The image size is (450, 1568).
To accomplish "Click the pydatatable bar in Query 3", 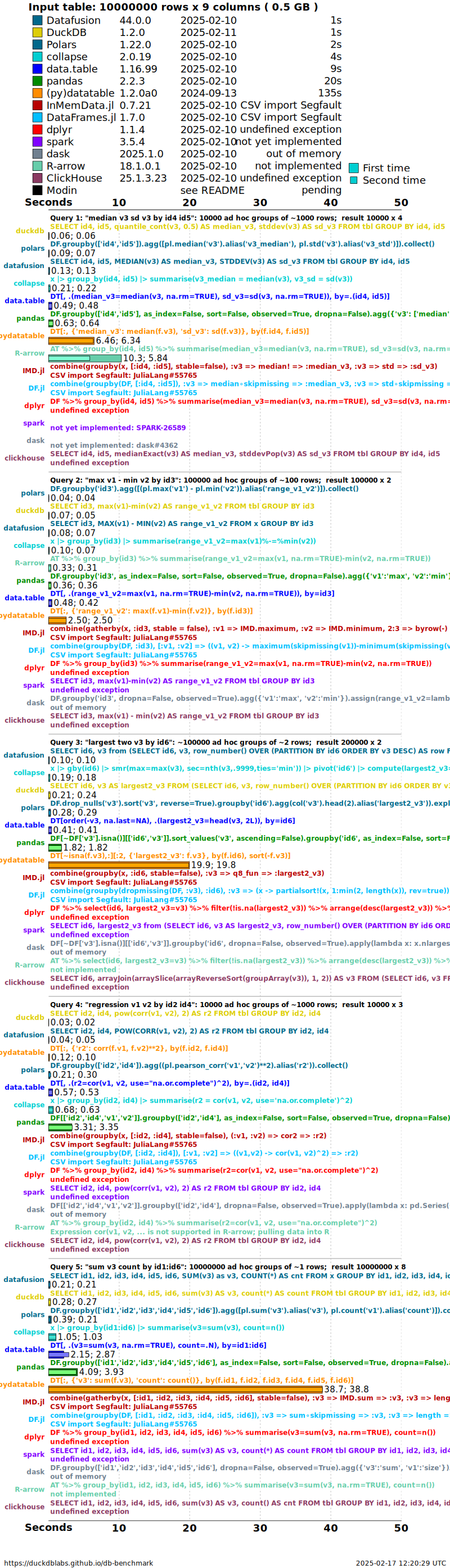I will click(x=119, y=865).
